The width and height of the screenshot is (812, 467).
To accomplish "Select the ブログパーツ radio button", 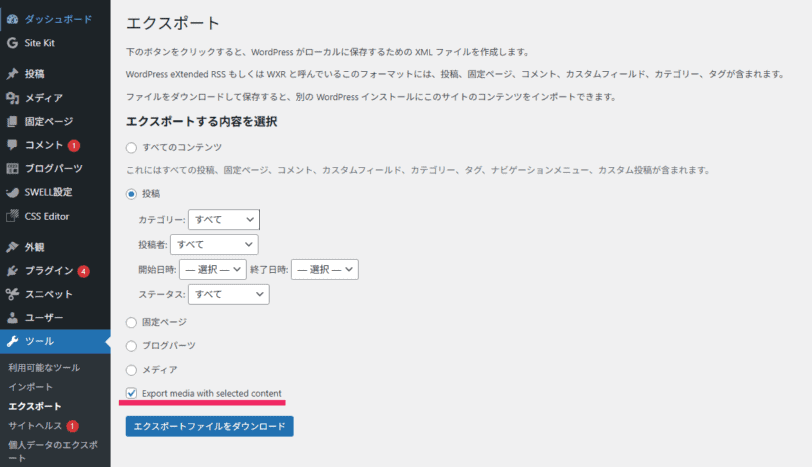I will tap(132, 346).
